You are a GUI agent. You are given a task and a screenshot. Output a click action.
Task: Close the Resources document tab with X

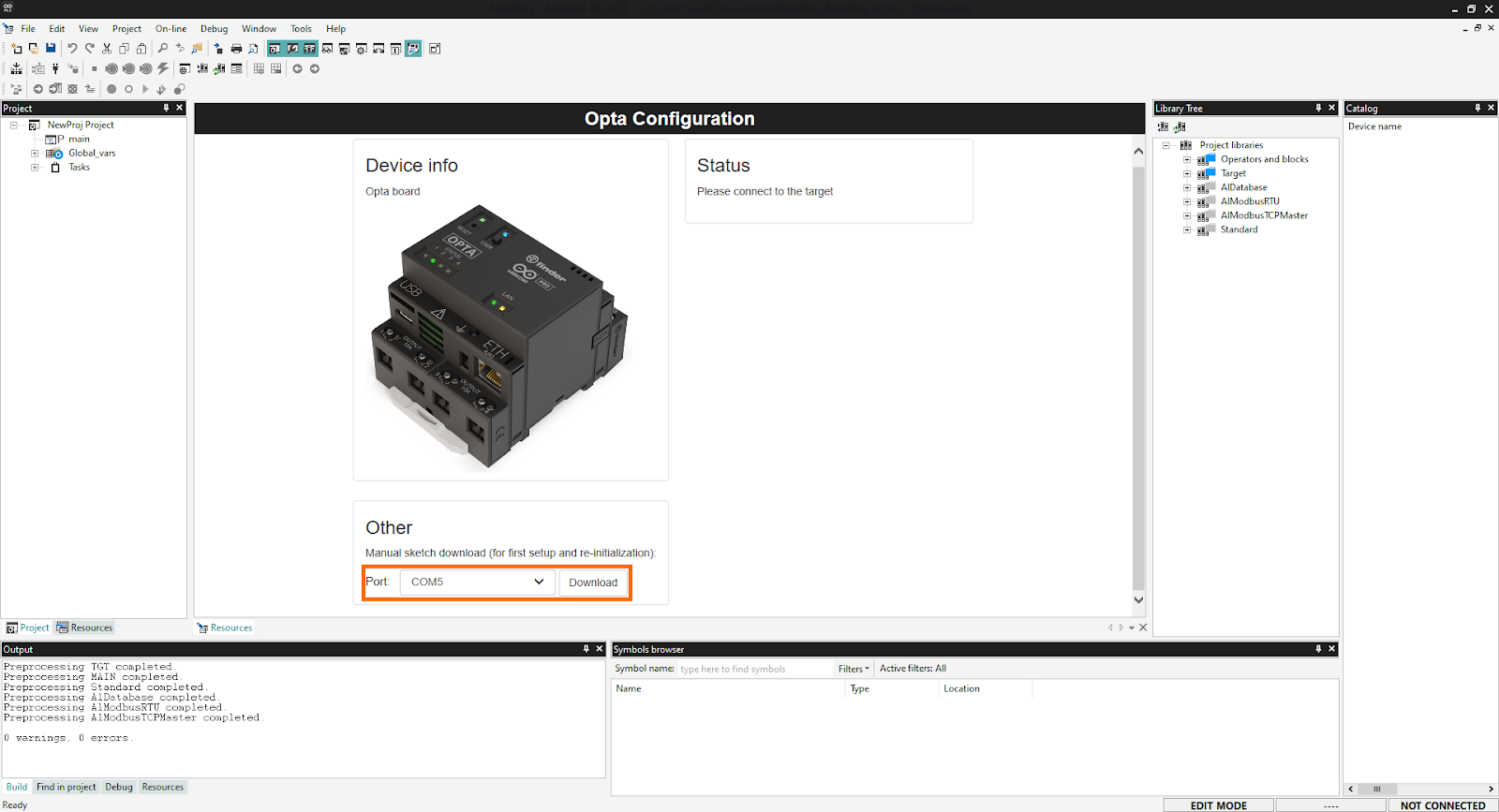pos(1143,627)
